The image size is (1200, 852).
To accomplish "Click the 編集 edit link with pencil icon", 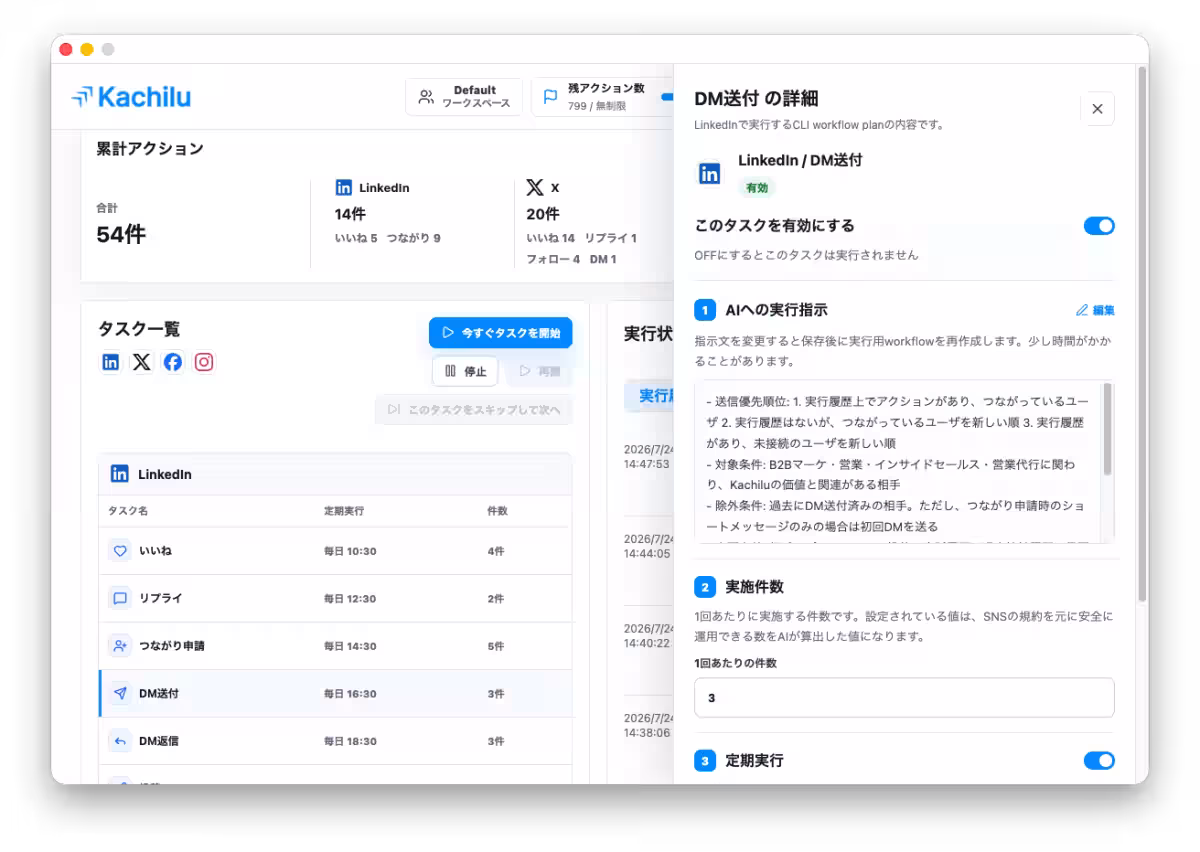I will click(1095, 310).
